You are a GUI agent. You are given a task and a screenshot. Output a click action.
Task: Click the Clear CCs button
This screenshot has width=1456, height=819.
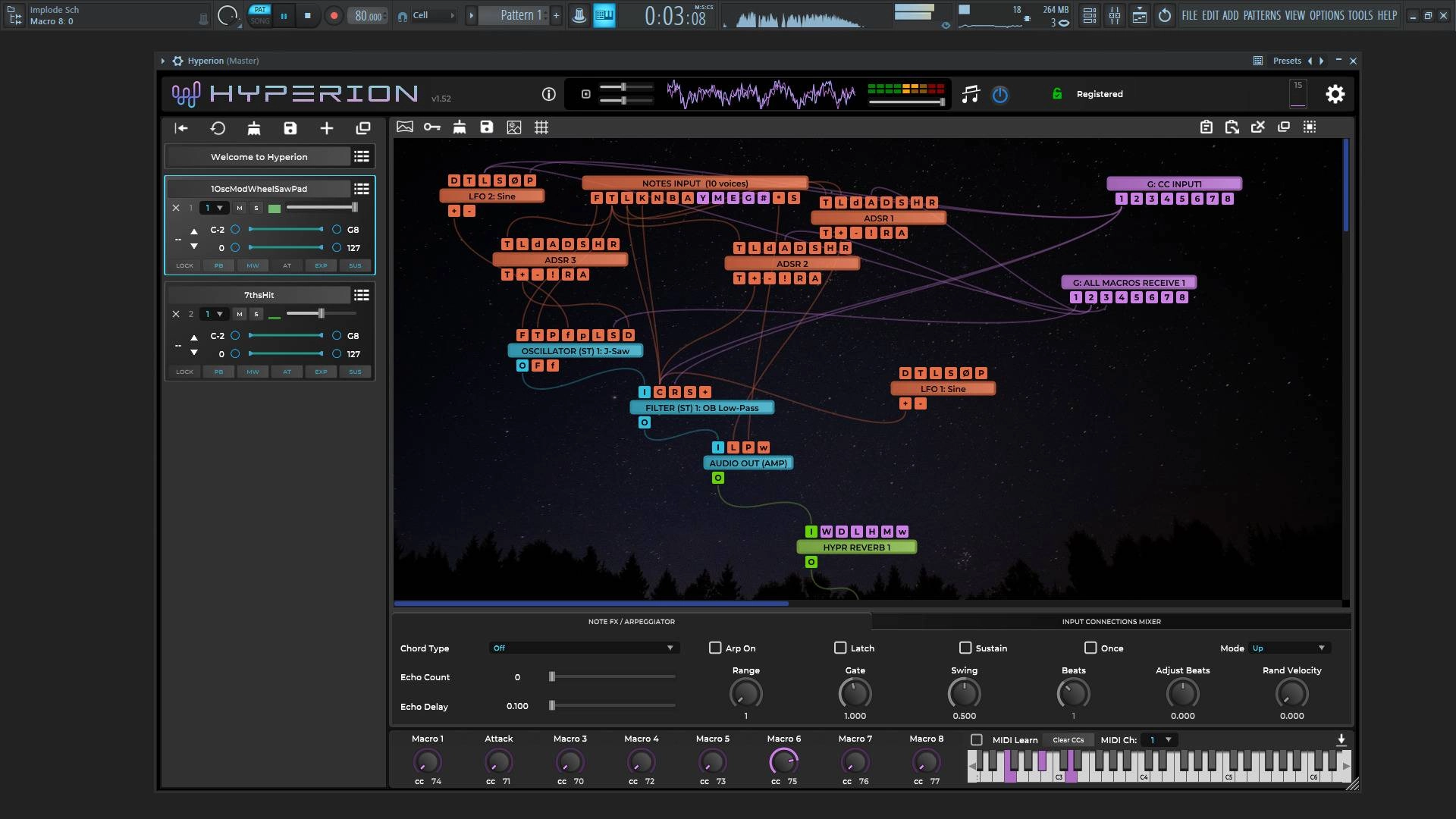(1068, 739)
